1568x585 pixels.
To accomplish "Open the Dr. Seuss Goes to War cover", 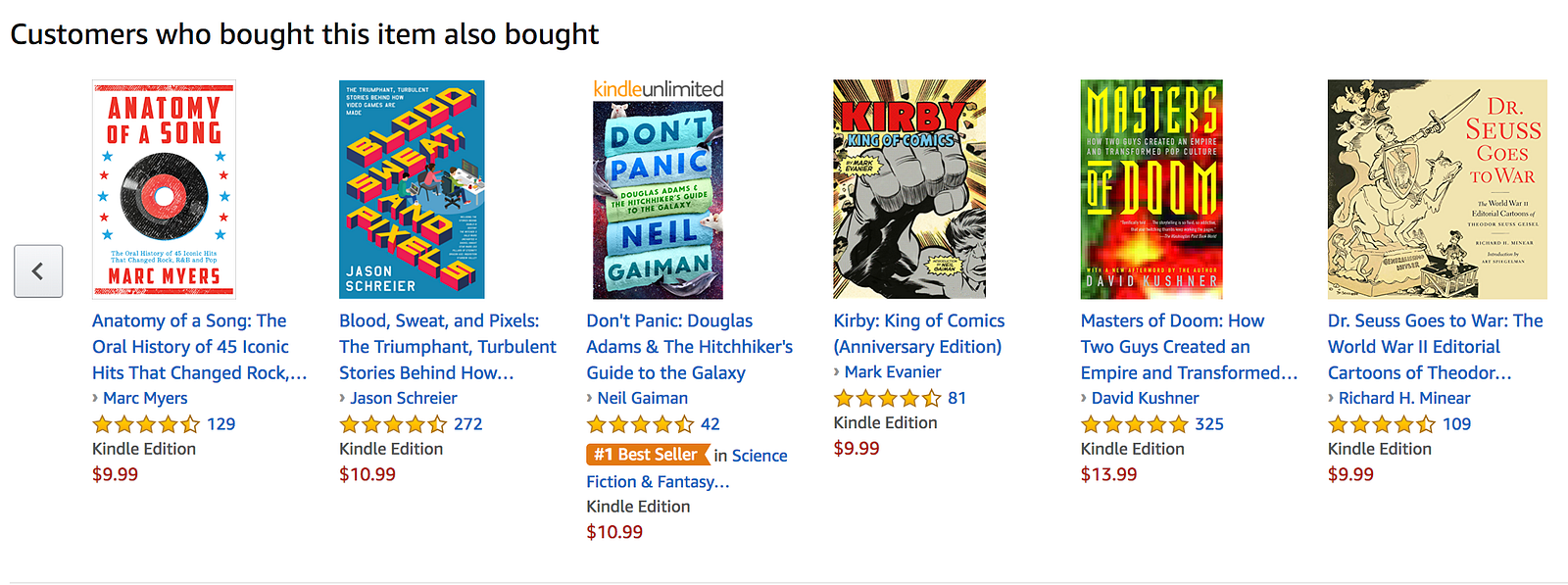I will tap(1437, 189).
